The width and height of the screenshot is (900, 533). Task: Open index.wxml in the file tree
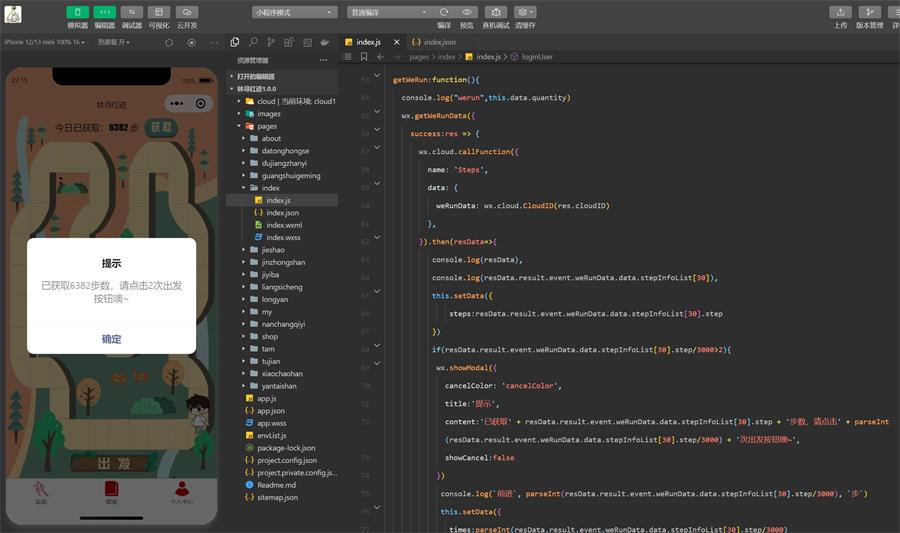[x=283, y=225]
